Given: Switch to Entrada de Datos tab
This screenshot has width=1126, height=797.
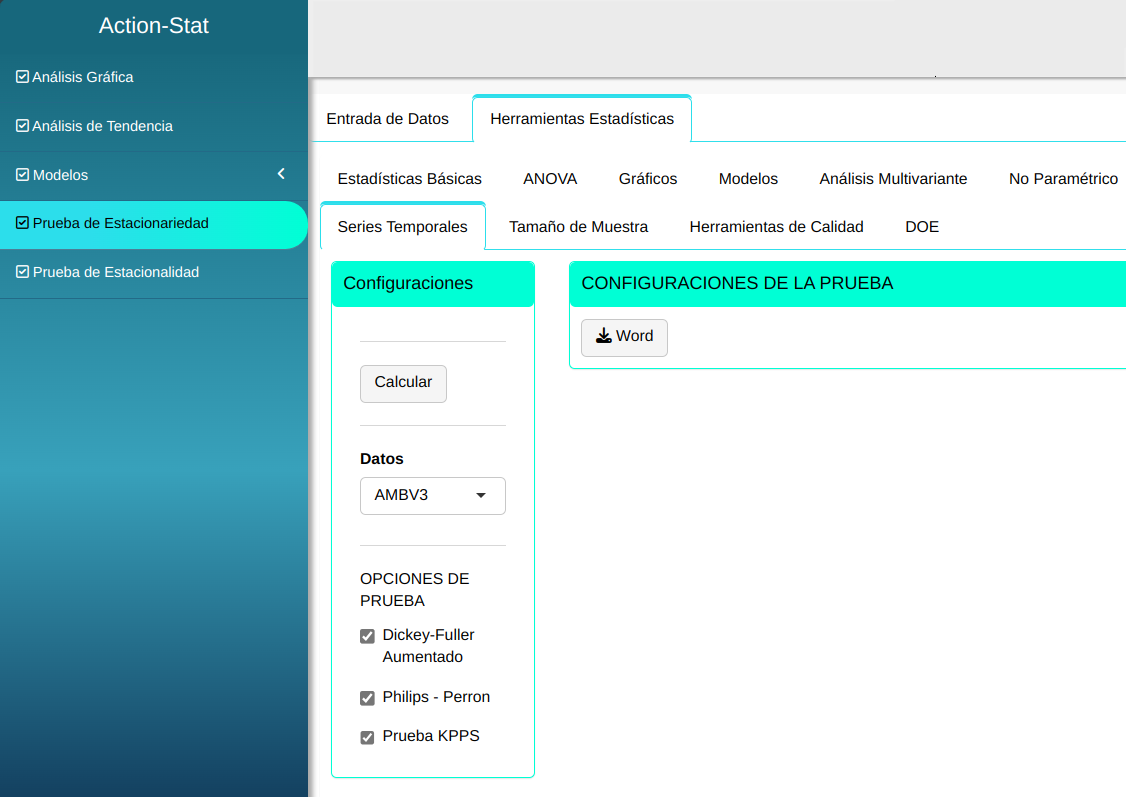Looking at the screenshot, I should click(x=387, y=119).
